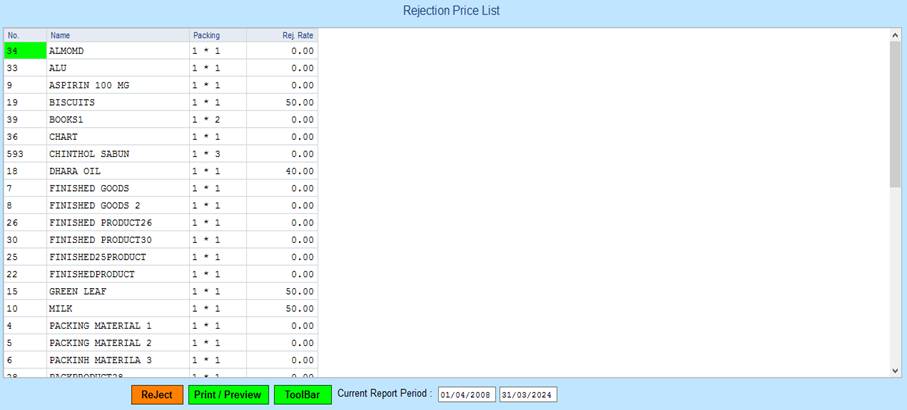Click DHARA OIL rejection rate cell
This screenshot has width=907, height=410.
pyautogui.click(x=282, y=171)
